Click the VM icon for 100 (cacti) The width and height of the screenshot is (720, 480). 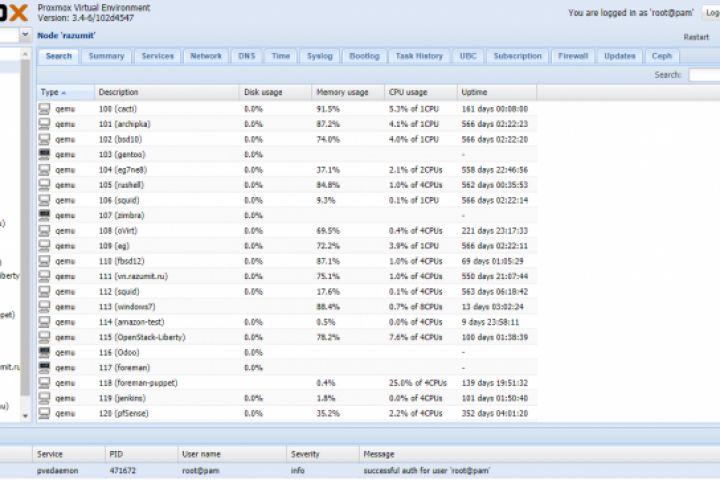44,109
